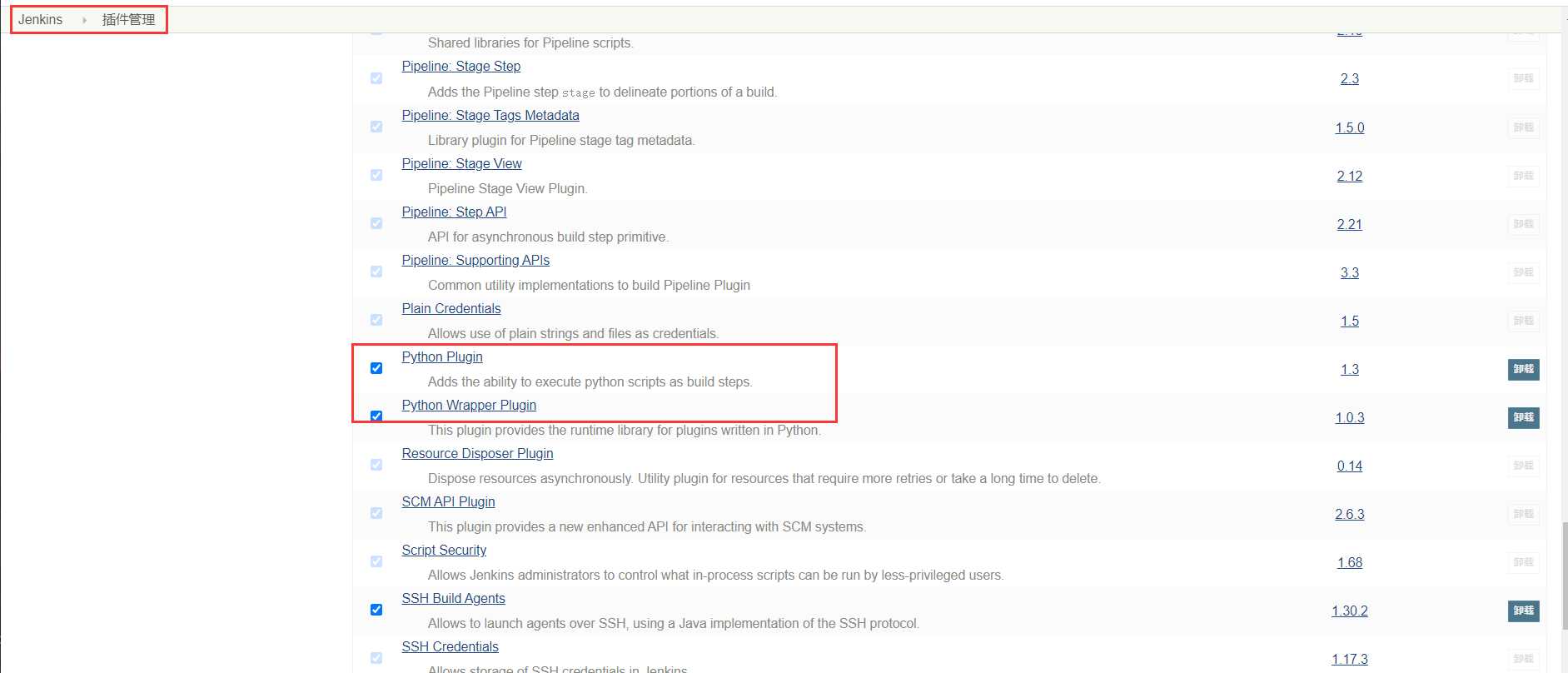
Task: Click disabled uninstall button for Pipeline: Stage Step
Action: click(x=1523, y=78)
